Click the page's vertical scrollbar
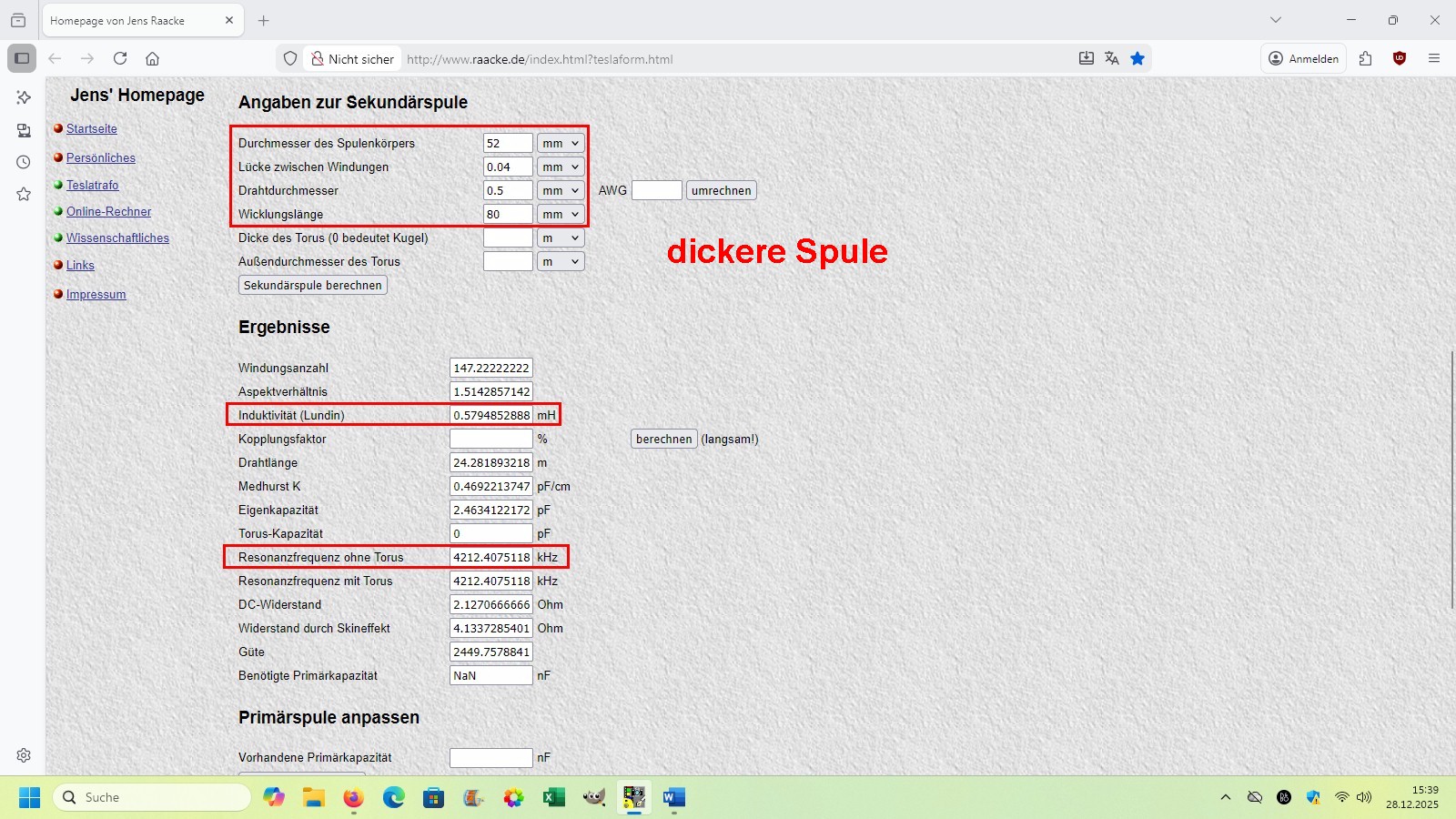The image size is (1456, 819). click(x=1451, y=480)
